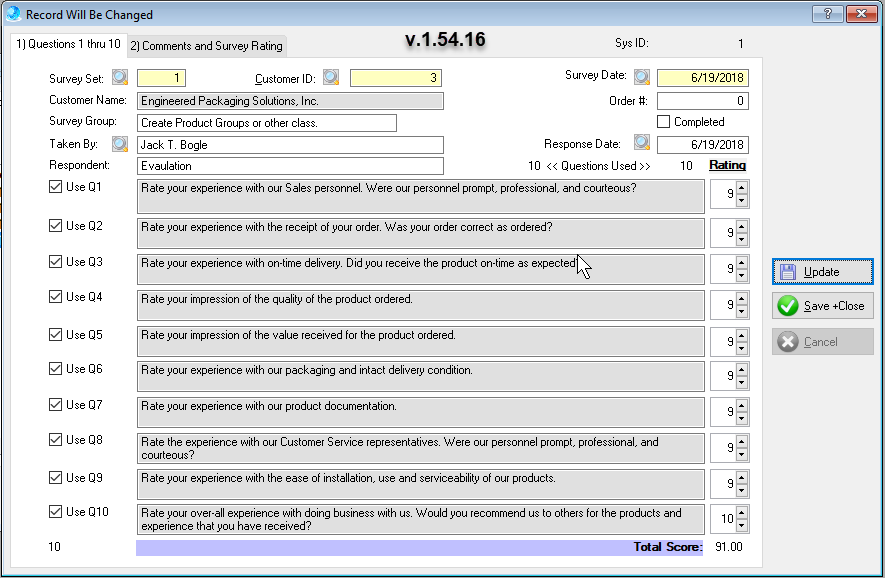Decrease the Q10 rating with down arrow
Screen dimensions: 885x578
pos(742,526)
